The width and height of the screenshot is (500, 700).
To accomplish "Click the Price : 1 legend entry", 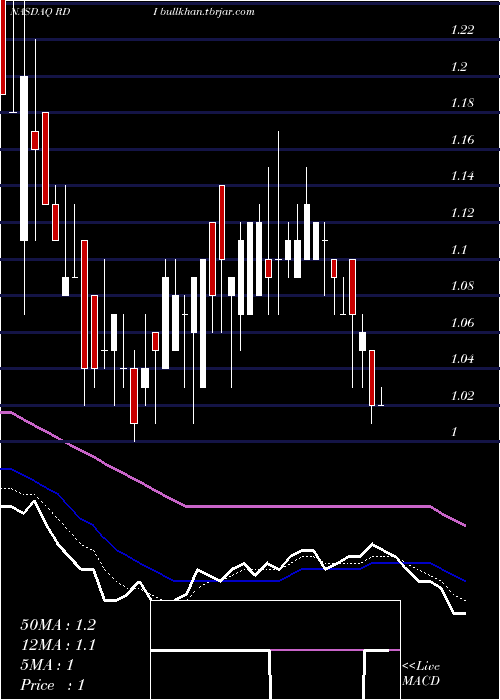I will 52,685.
